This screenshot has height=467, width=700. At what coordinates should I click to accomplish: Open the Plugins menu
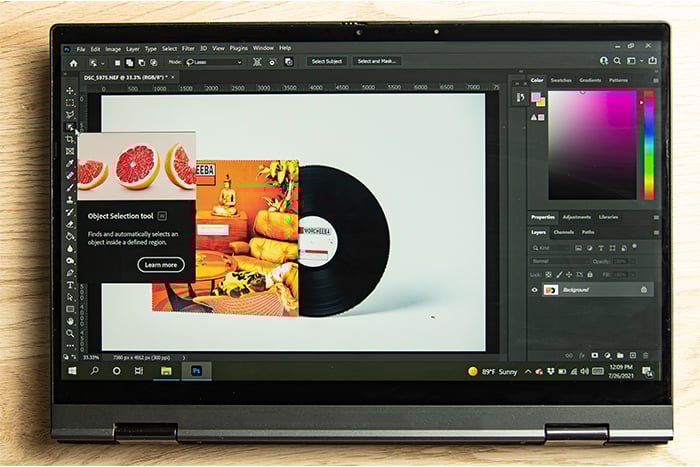238,48
